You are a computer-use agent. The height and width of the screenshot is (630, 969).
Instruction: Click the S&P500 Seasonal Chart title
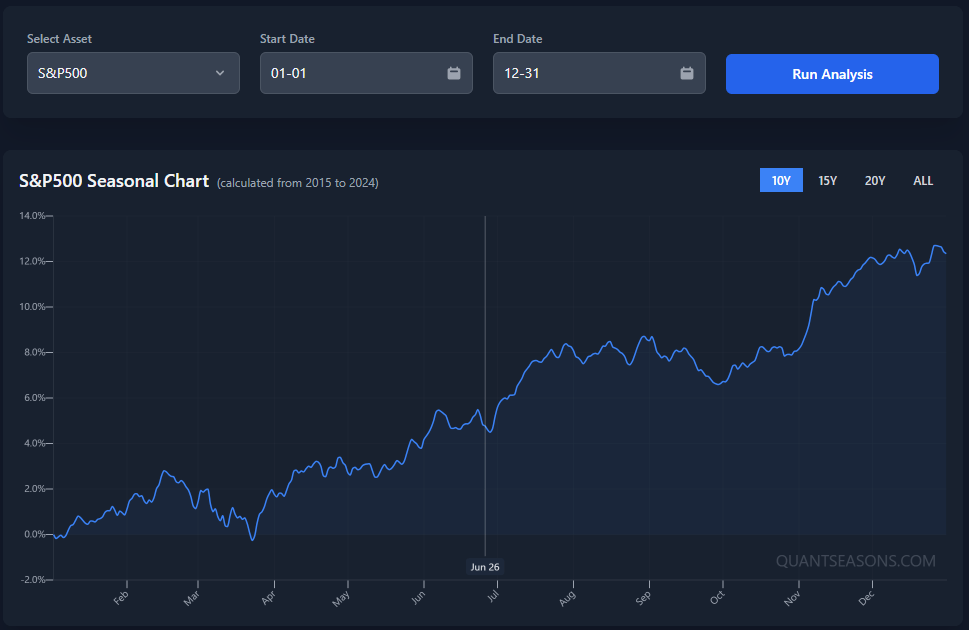(x=114, y=181)
